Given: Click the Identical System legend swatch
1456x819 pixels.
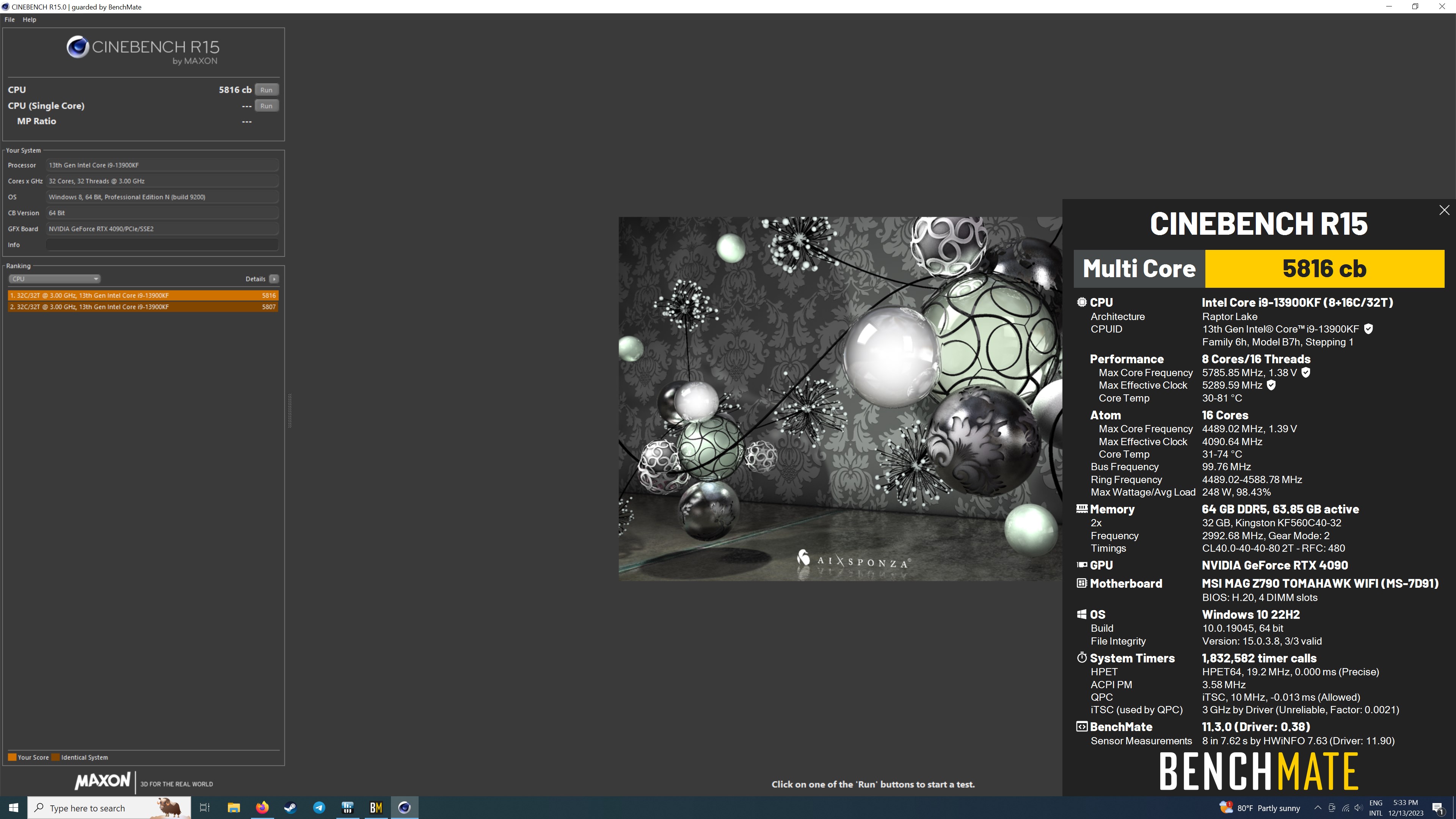Looking at the screenshot, I should click(55, 758).
